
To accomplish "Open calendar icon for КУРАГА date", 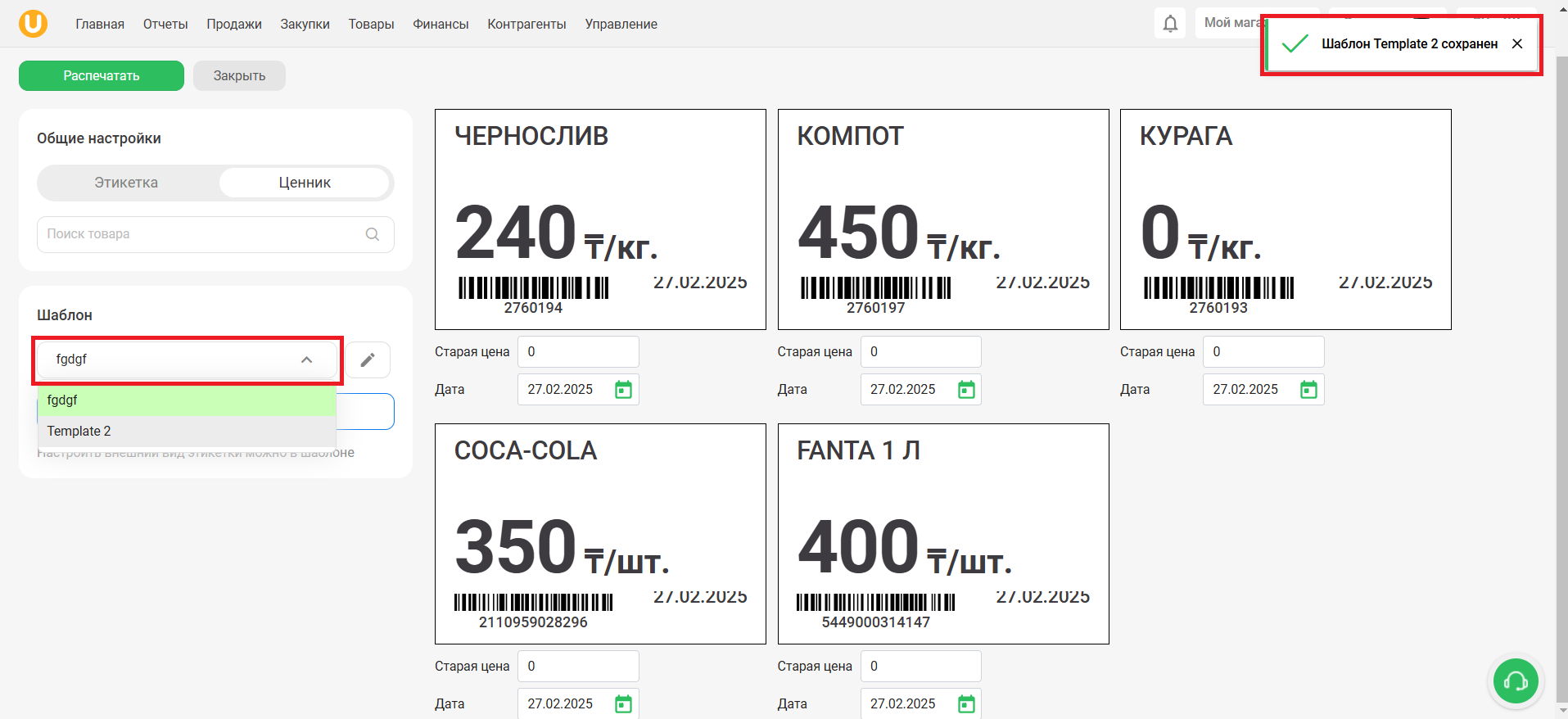I will pos(1308,390).
